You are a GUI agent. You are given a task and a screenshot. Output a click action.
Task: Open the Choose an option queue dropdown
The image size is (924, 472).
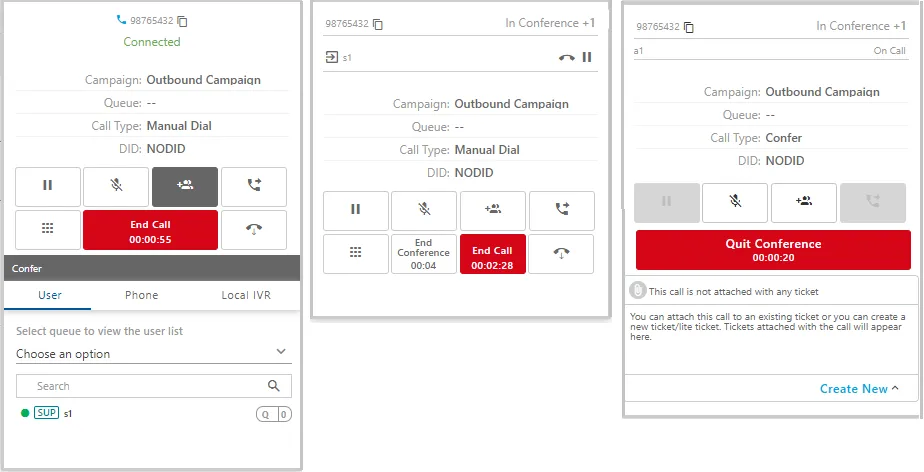(154, 354)
